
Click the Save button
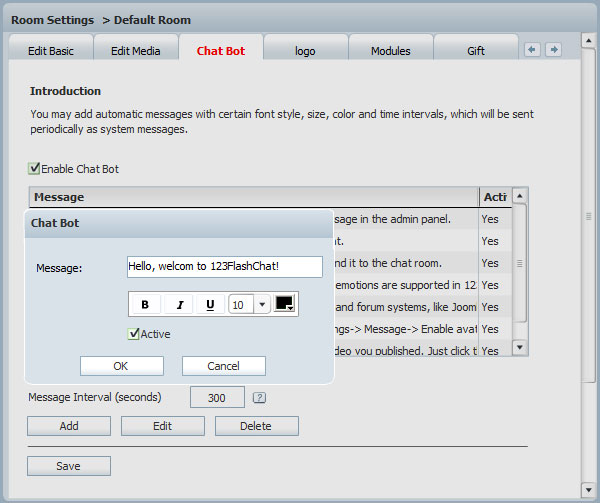click(68, 466)
